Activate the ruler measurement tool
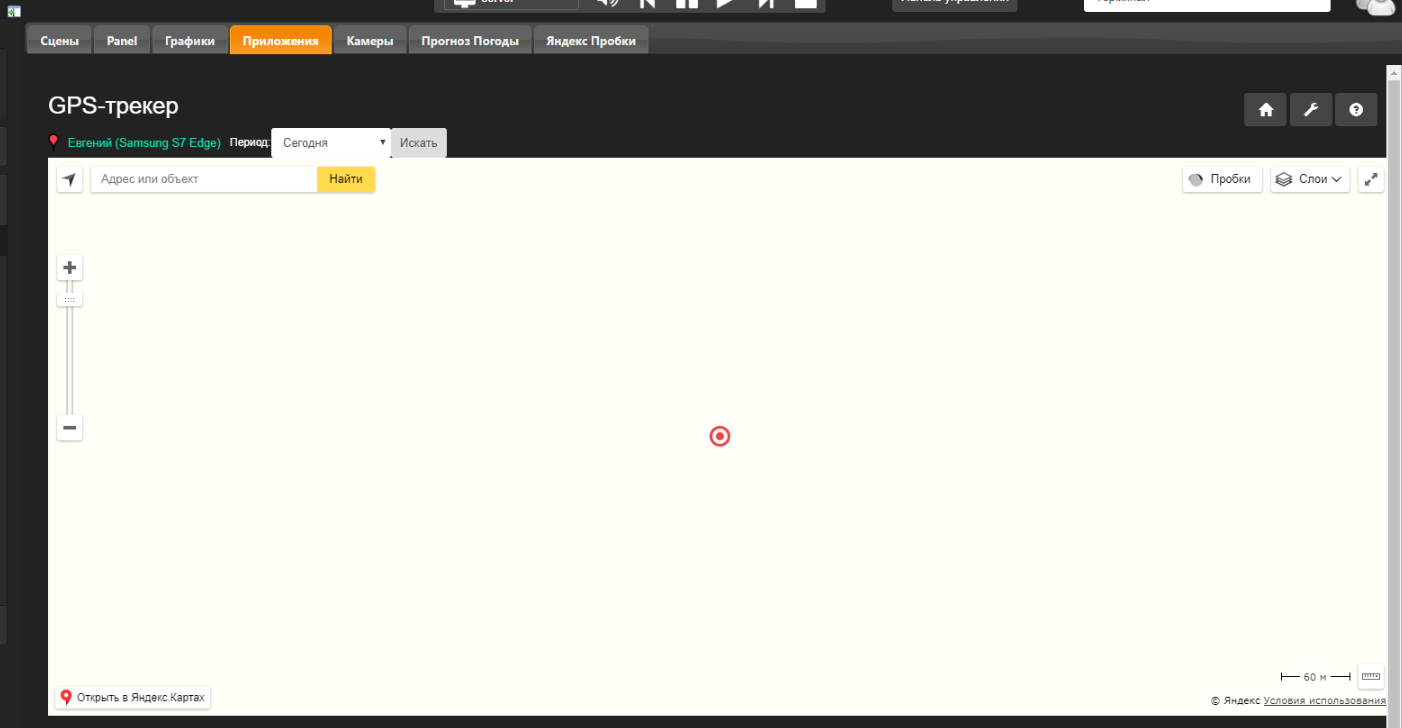 tap(1371, 676)
